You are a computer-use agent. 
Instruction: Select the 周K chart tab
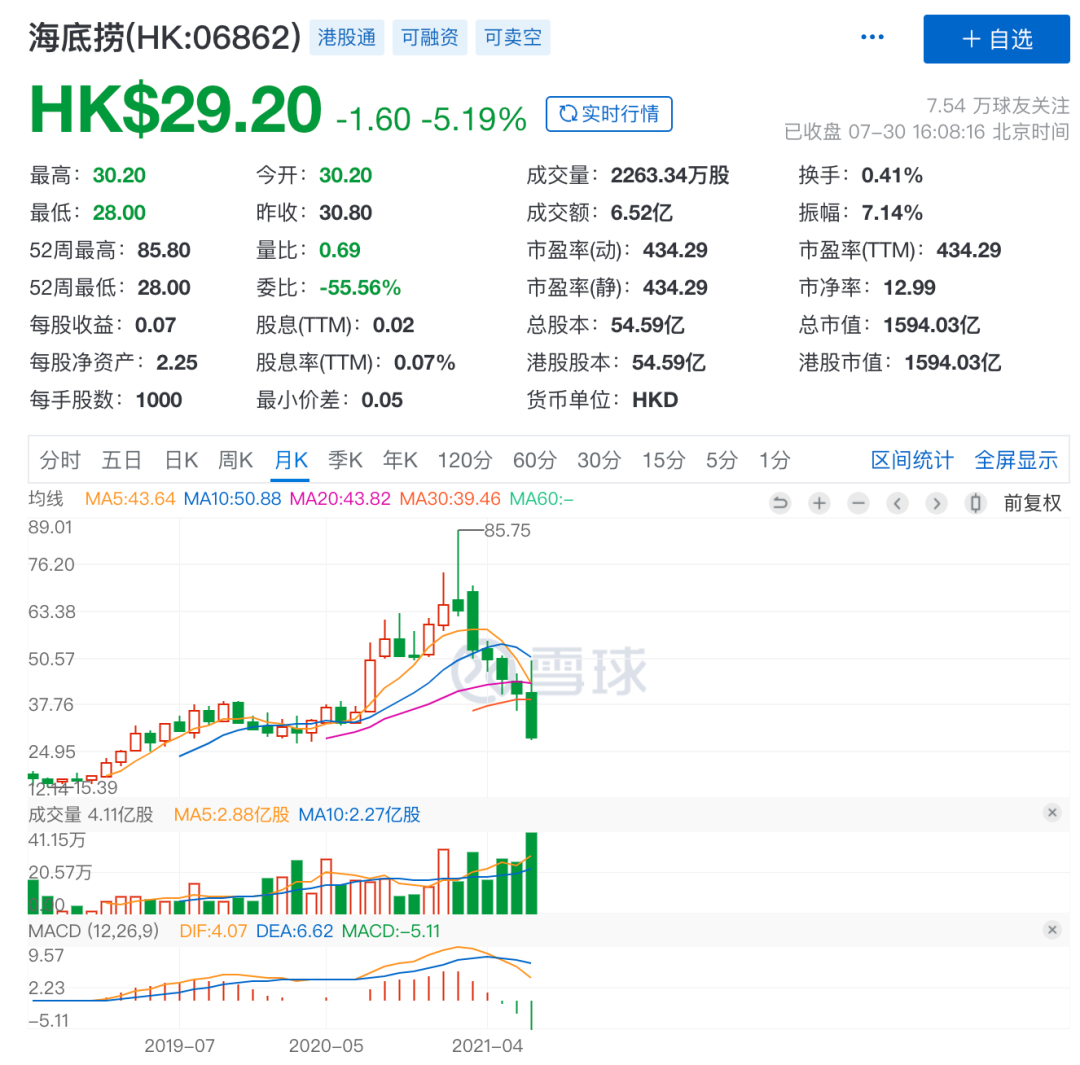click(236, 459)
